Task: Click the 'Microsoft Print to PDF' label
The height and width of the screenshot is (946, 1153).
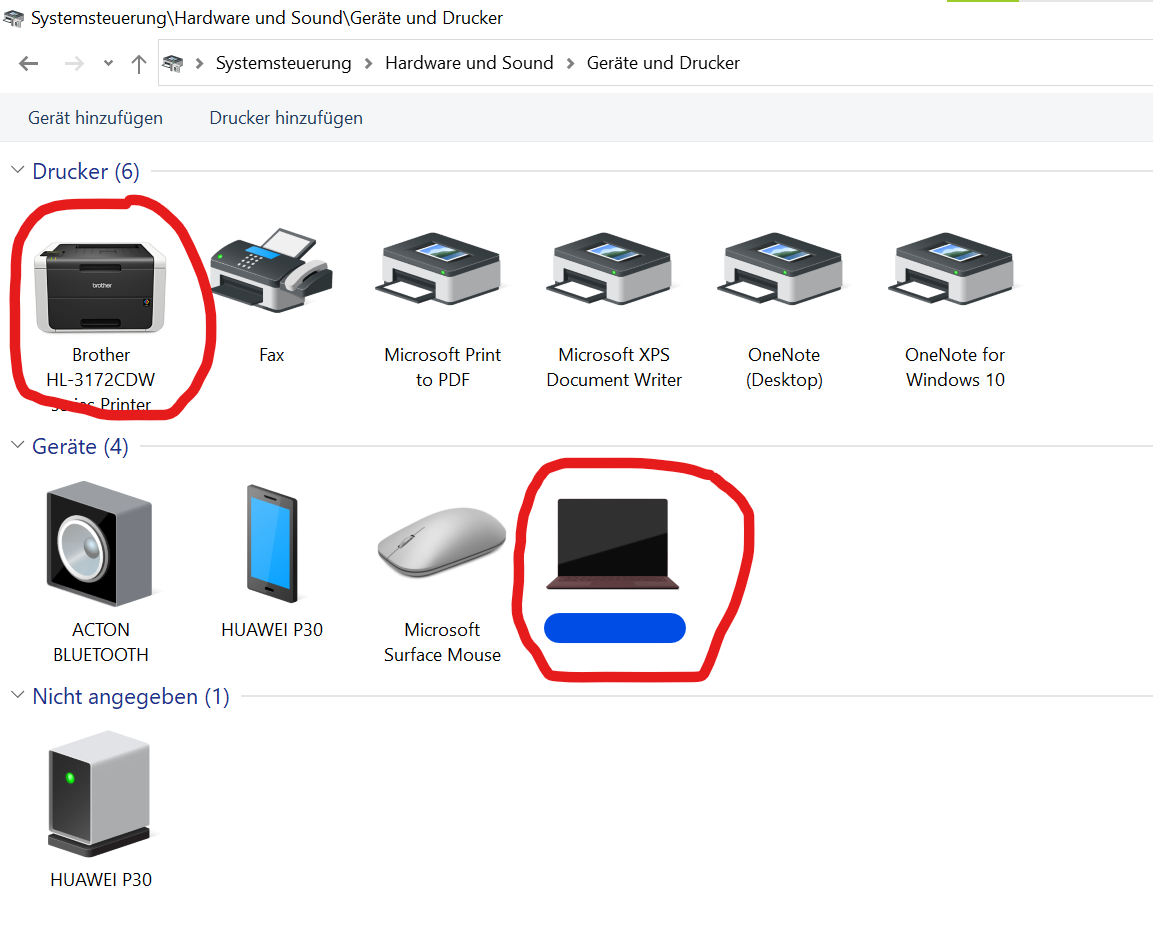Action: coord(442,367)
